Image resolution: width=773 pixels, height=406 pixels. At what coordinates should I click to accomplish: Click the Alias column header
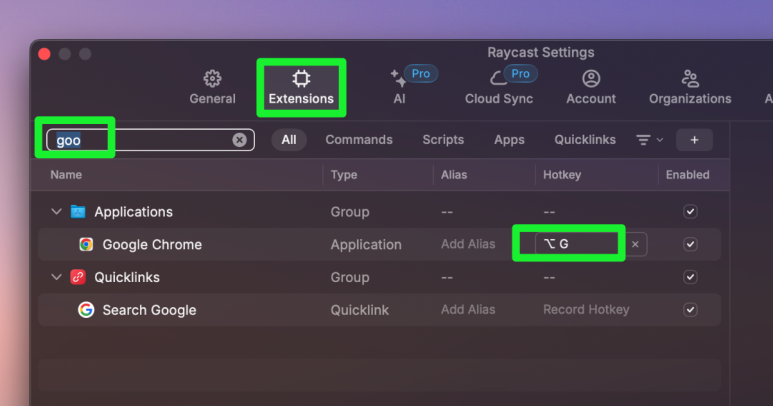(454, 175)
